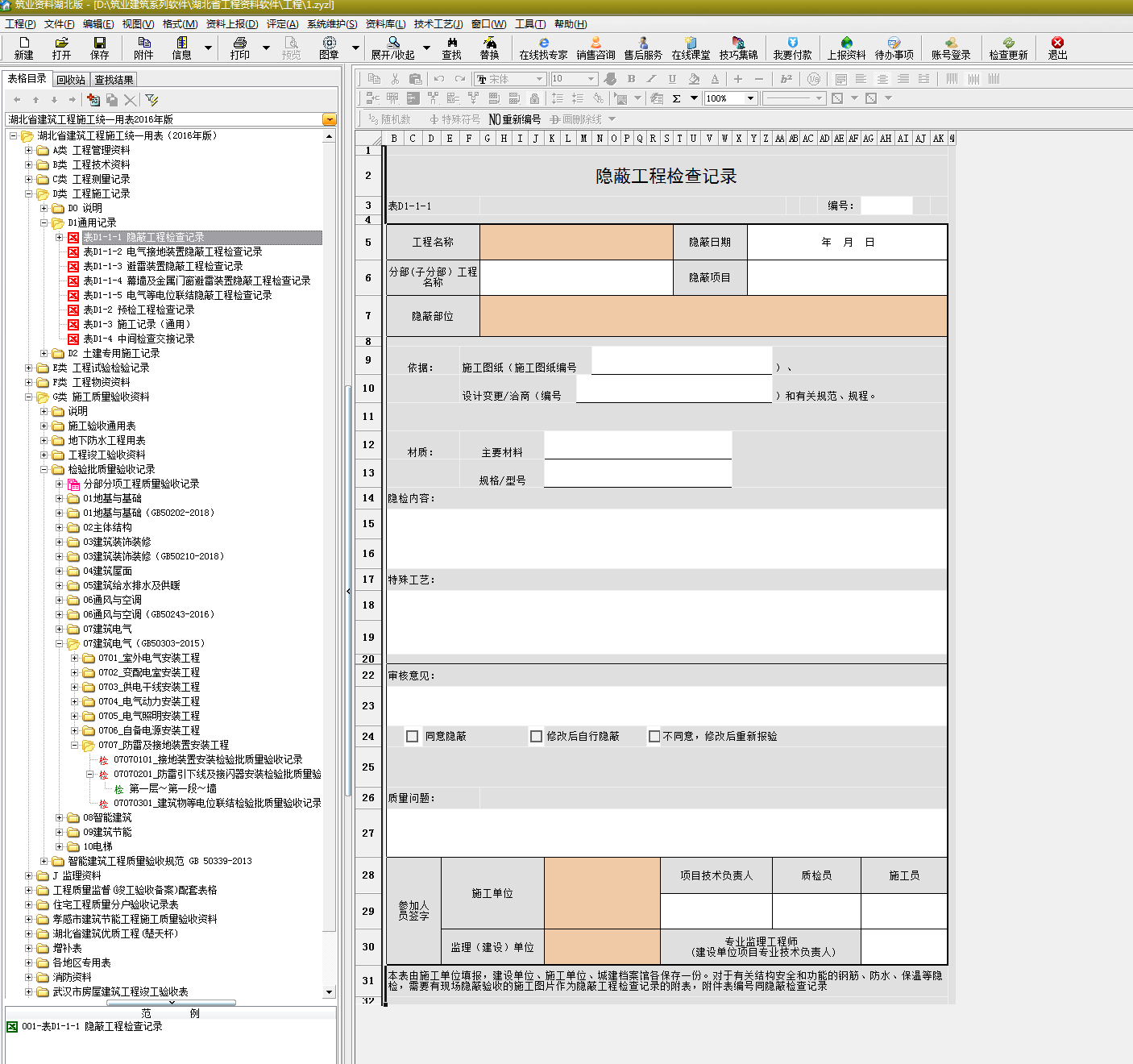Expand the D2 土建专用施工记录 node
This screenshot has height=1064, width=1133.
[x=44, y=354]
